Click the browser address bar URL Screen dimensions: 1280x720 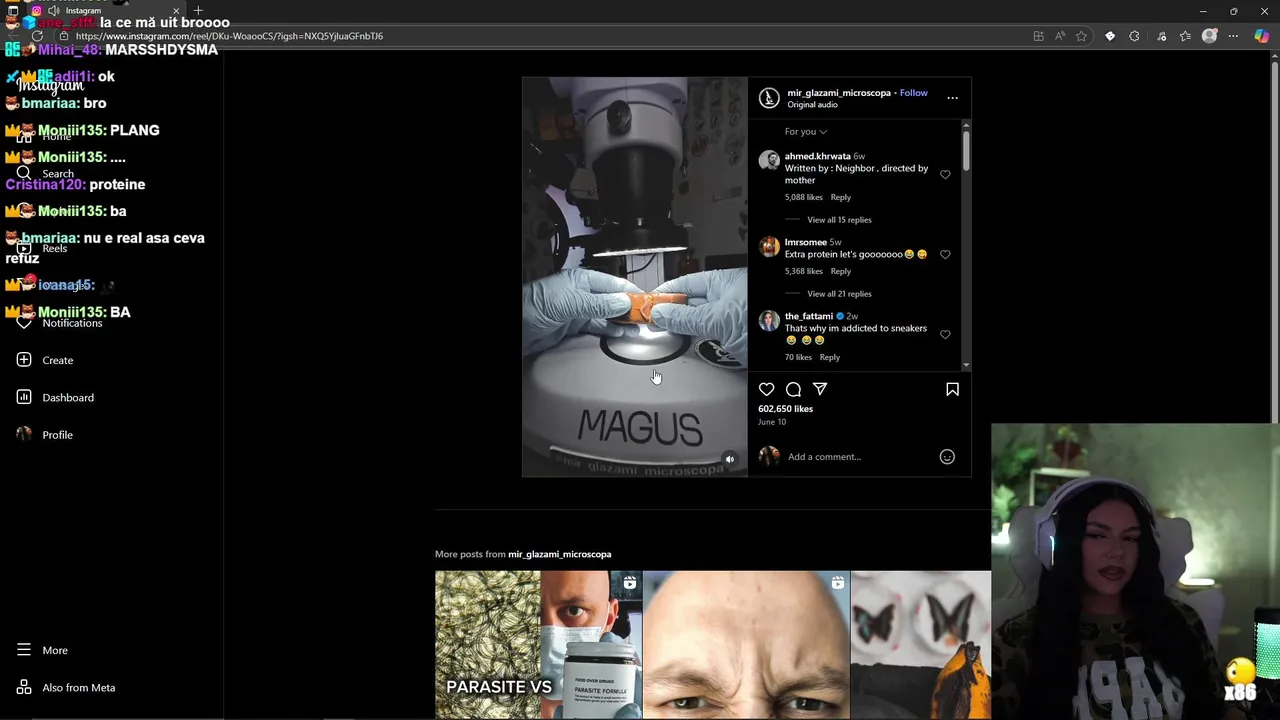pos(229,36)
